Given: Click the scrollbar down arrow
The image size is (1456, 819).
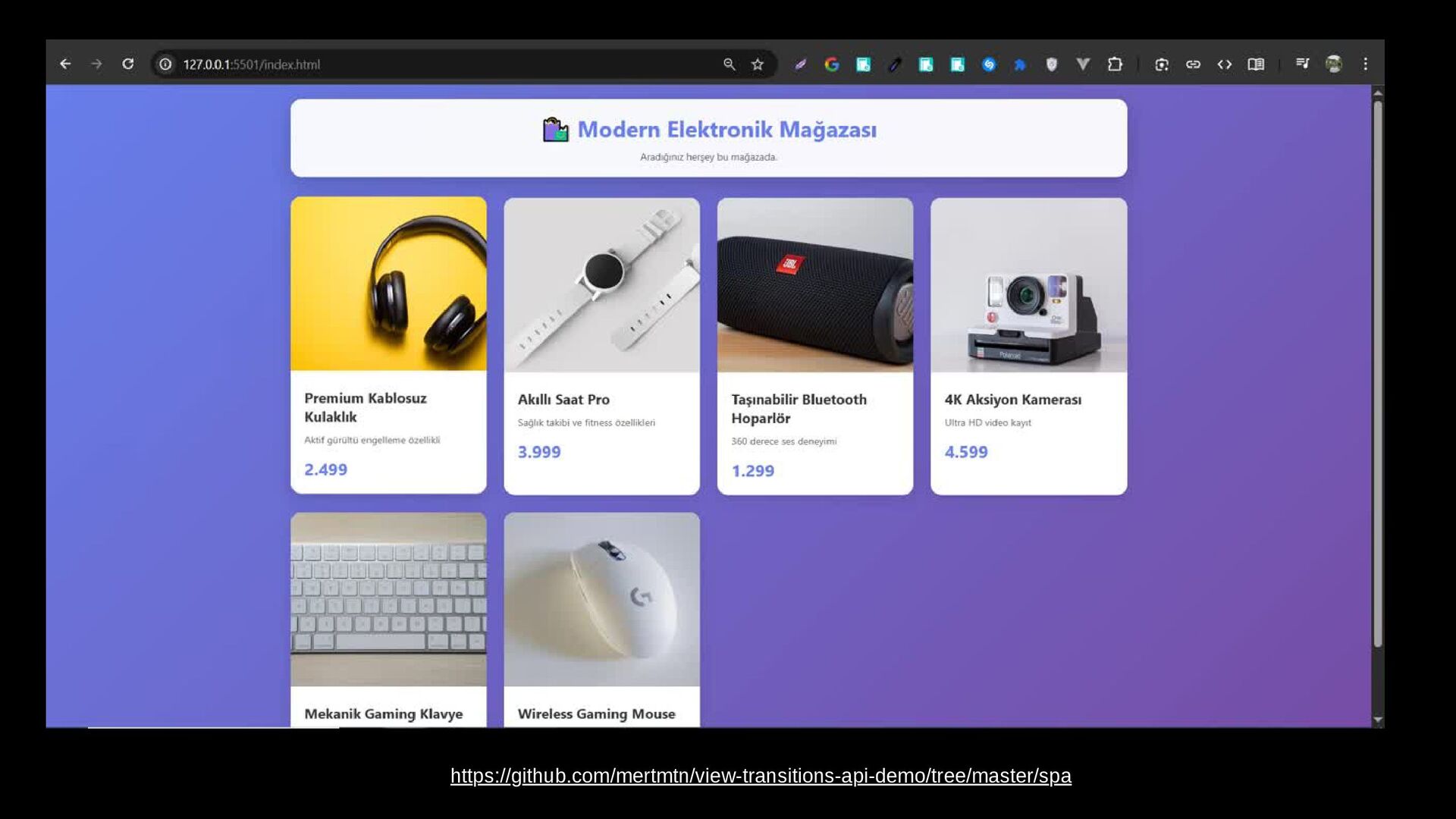Looking at the screenshot, I should coord(1378,720).
